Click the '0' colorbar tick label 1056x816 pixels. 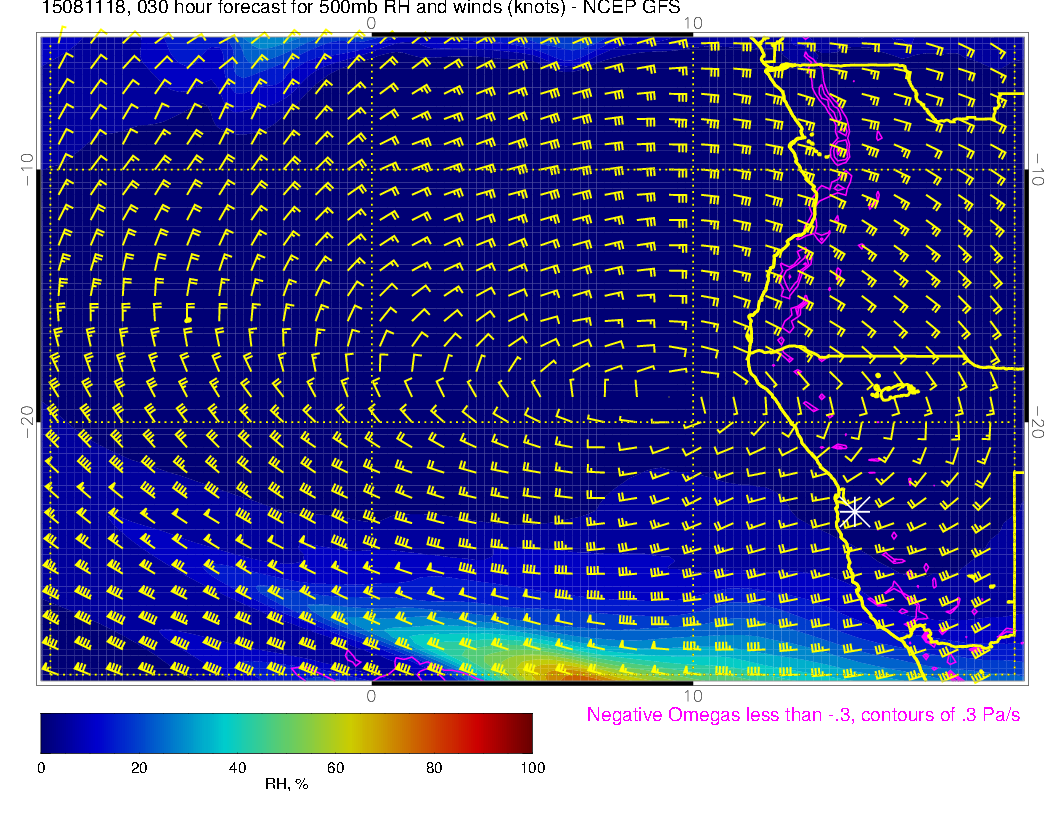41,768
